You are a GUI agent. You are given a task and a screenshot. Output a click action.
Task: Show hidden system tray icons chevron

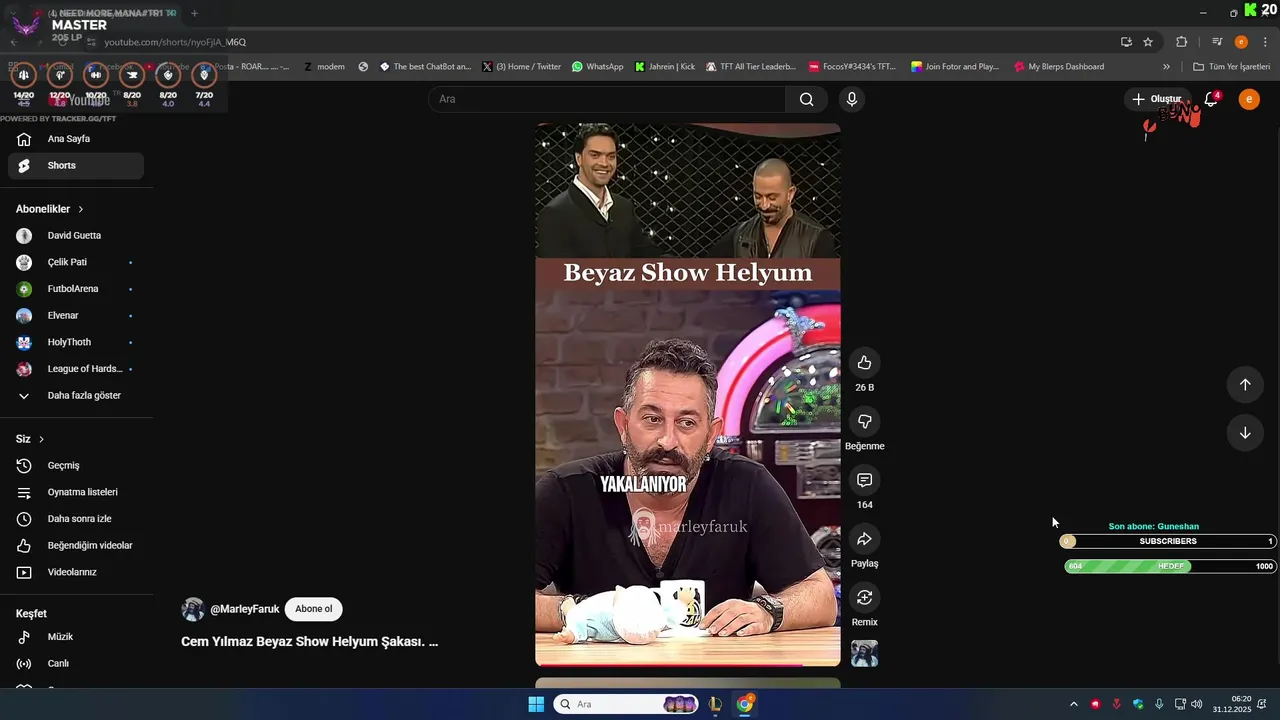pyautogui.click(x=1074, y=704)
